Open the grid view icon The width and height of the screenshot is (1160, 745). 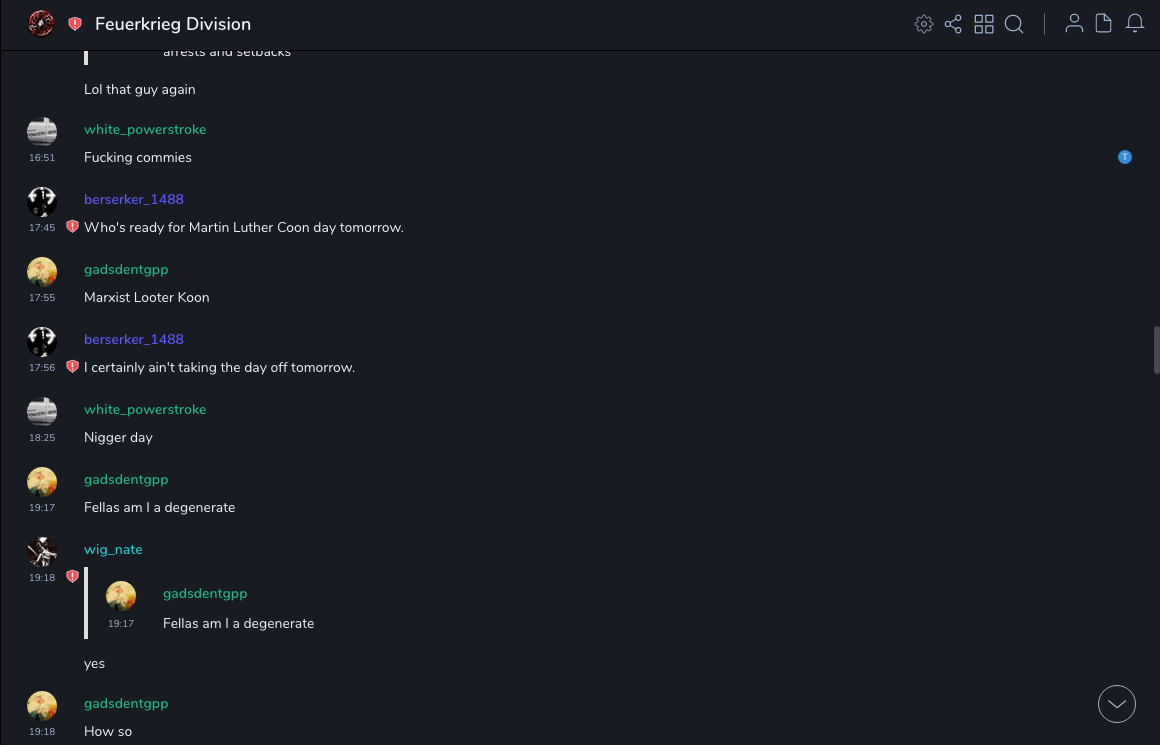[x=984, y=24]
